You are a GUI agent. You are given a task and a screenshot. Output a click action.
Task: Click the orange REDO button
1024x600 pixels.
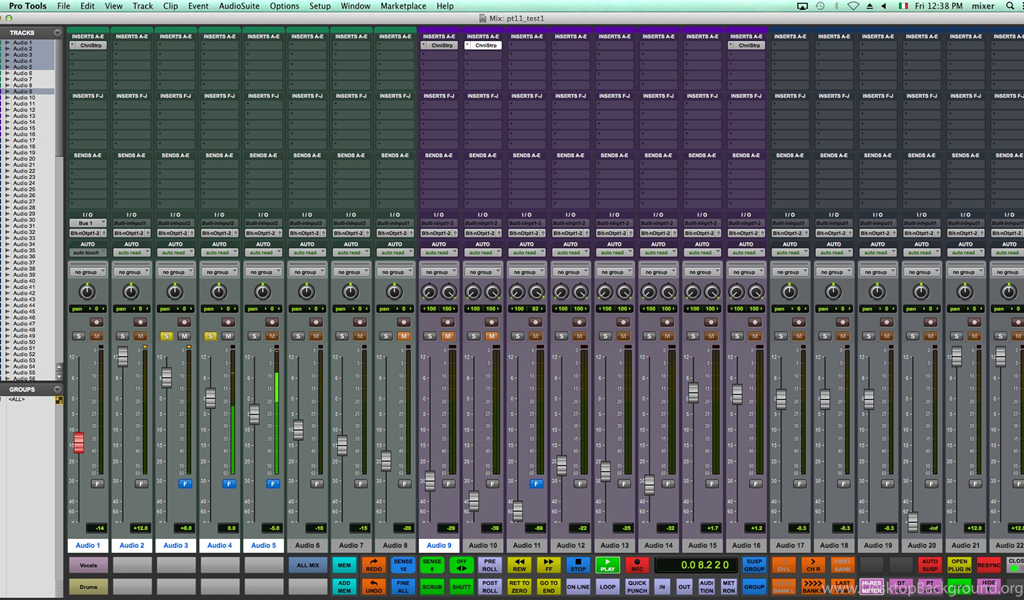(x=373, y=566)
